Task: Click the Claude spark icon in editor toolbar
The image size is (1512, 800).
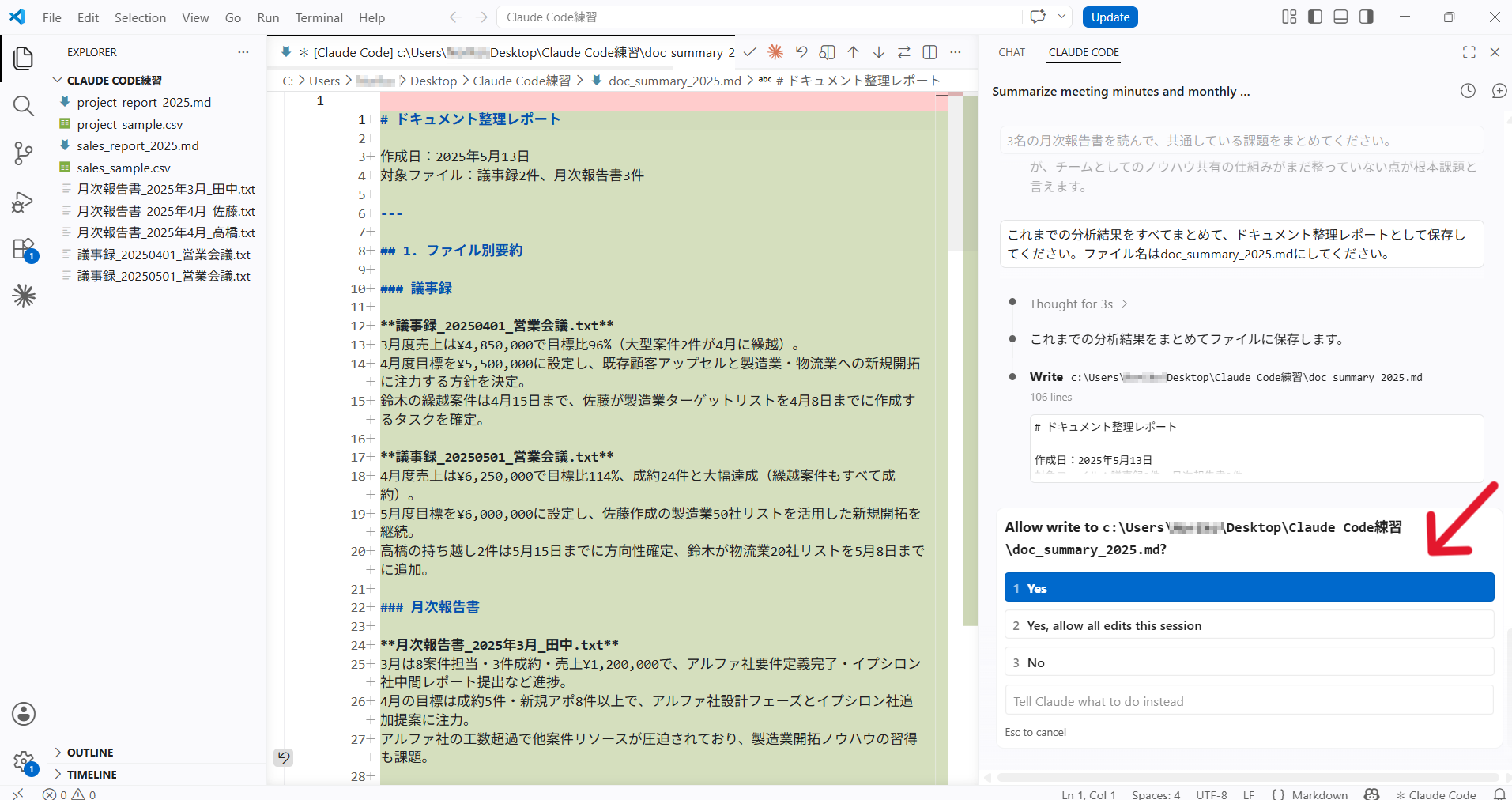Action: [x=775, y=52]
